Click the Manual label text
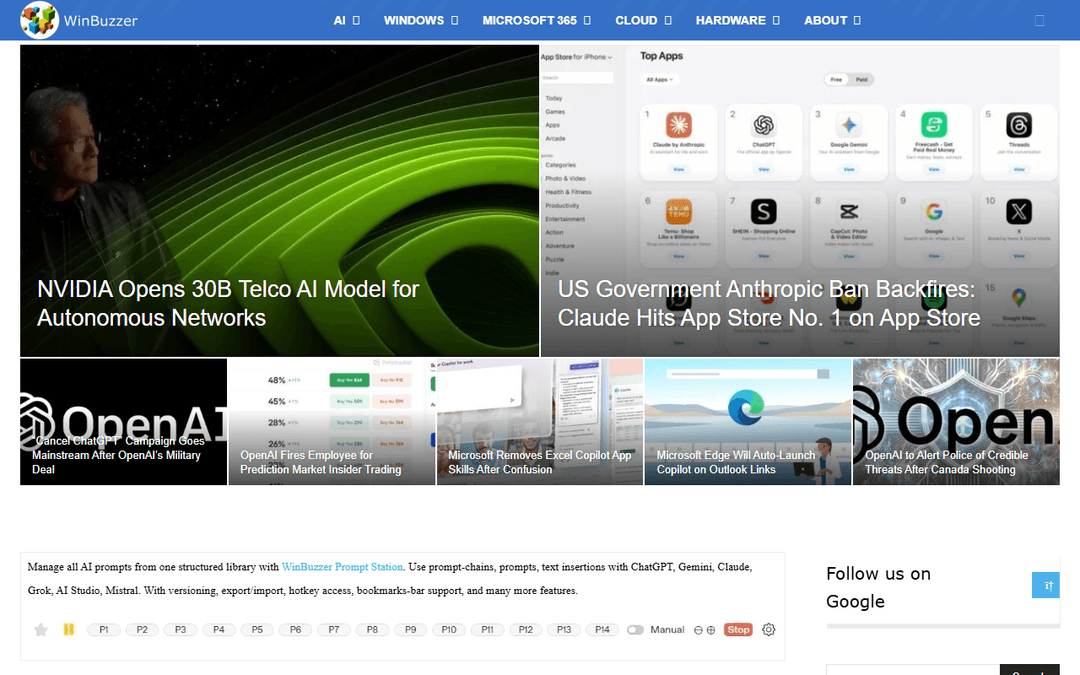Image resolution: width=1080 pixels, height=675 pixels. [x=667, y=630]
